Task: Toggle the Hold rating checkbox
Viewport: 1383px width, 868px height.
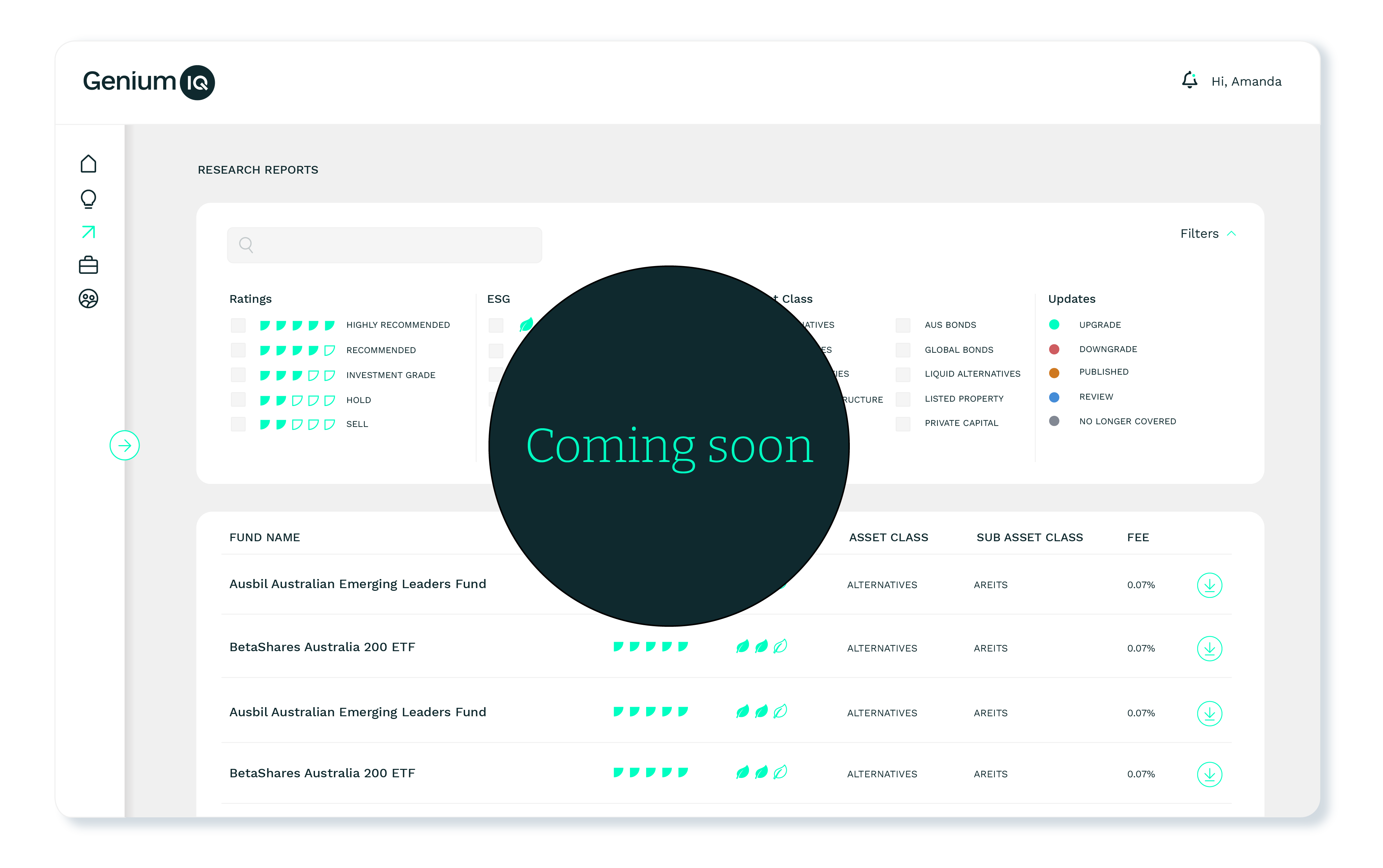Action: (x=238, y=400)
